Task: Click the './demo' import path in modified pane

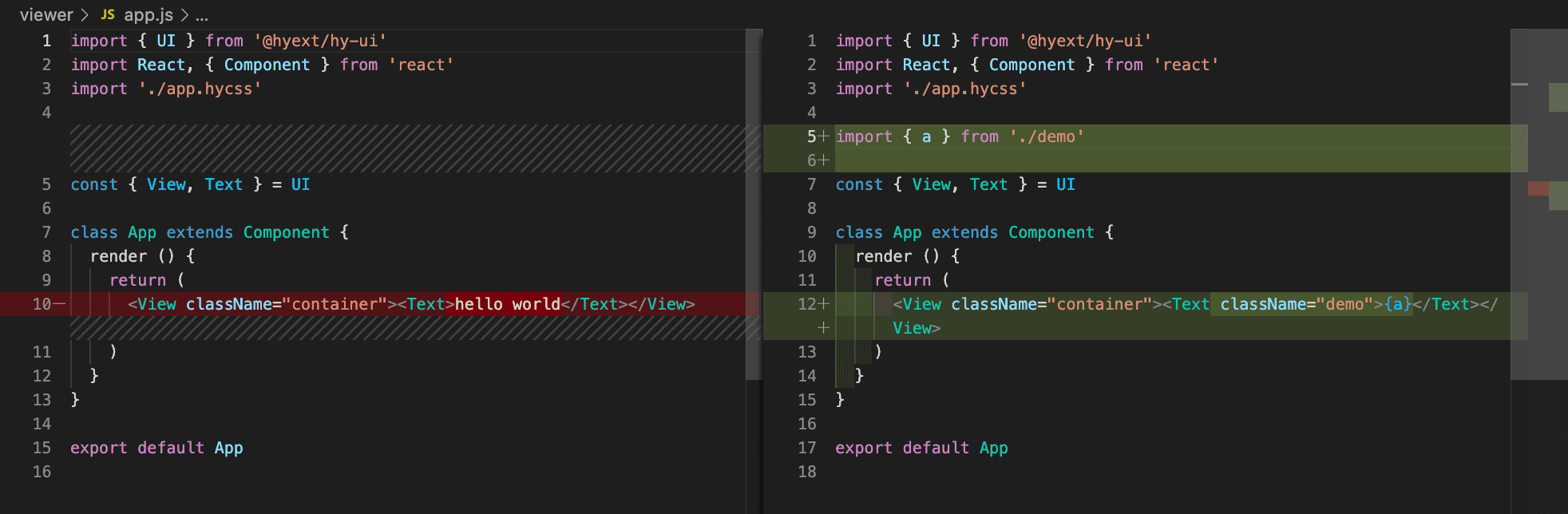Action: click(1047, 136)
